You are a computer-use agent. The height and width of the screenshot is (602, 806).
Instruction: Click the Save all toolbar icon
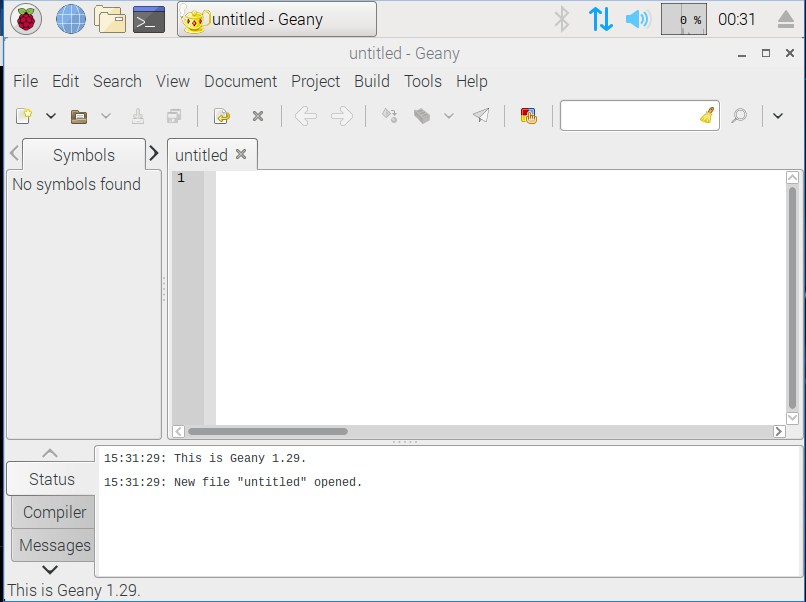pyautogui.click(x=174, y=116)
